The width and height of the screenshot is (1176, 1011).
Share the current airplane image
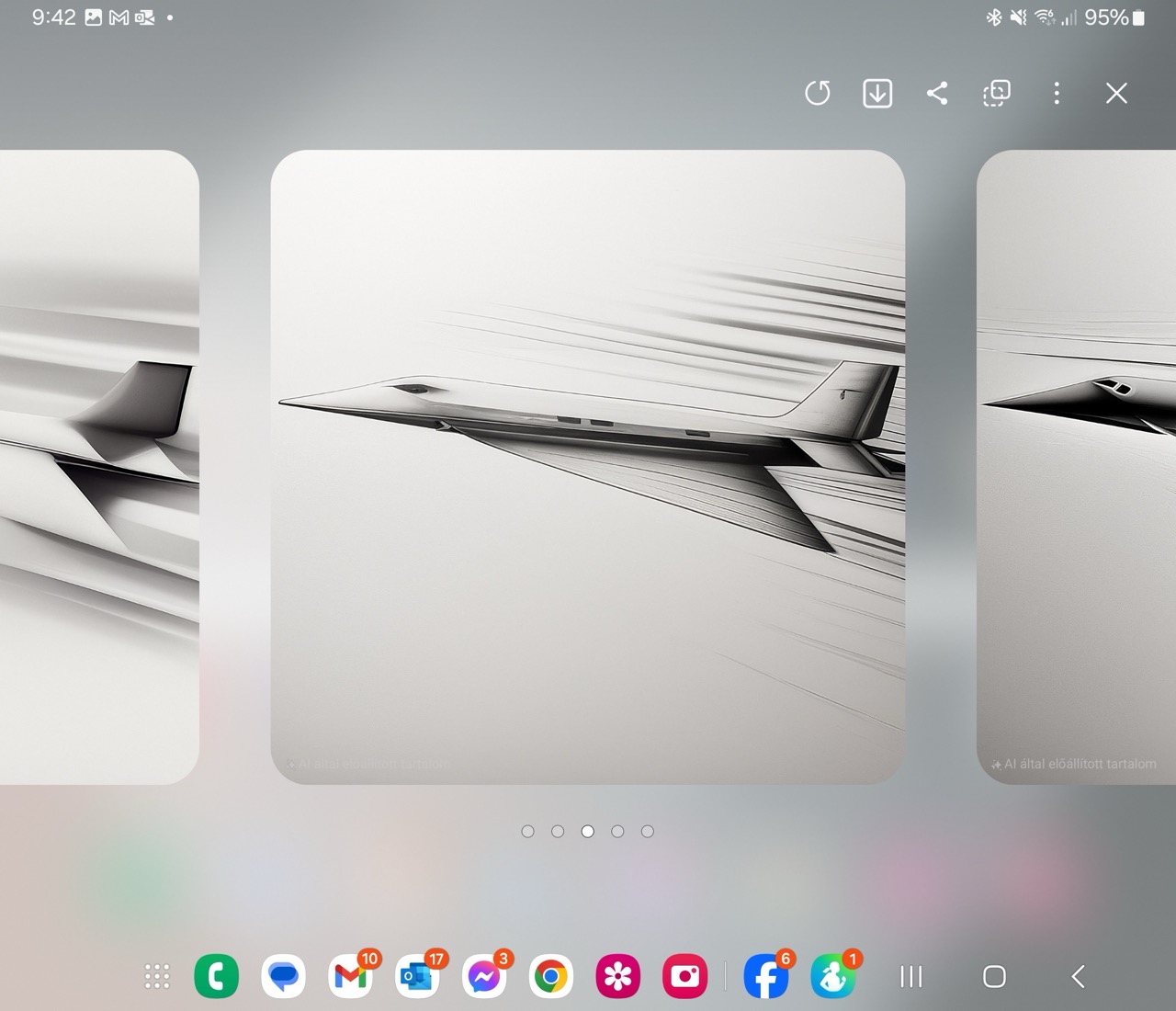(x=937, y=93)
